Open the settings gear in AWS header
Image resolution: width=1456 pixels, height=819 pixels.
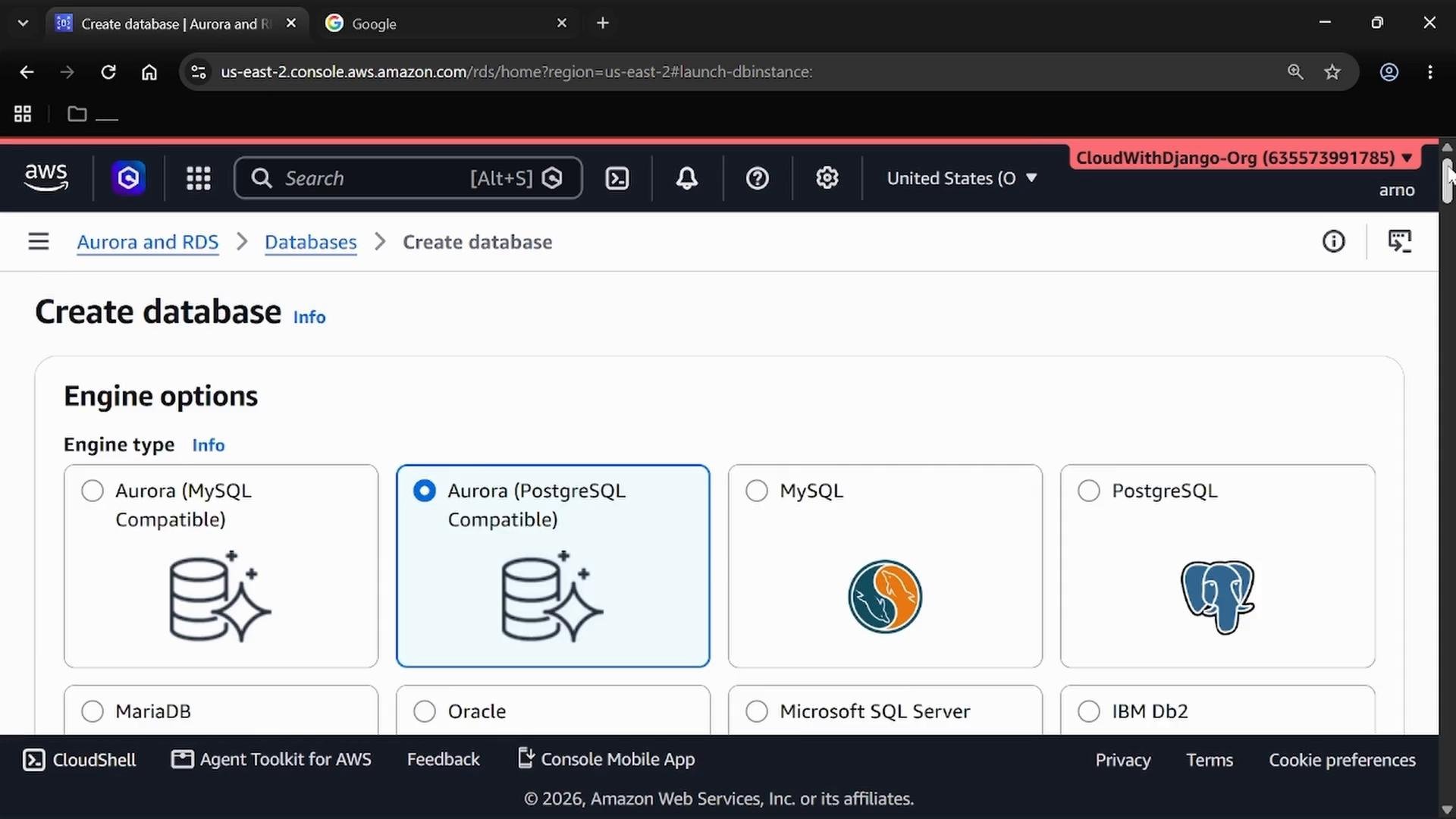click(x=827, y=178)
